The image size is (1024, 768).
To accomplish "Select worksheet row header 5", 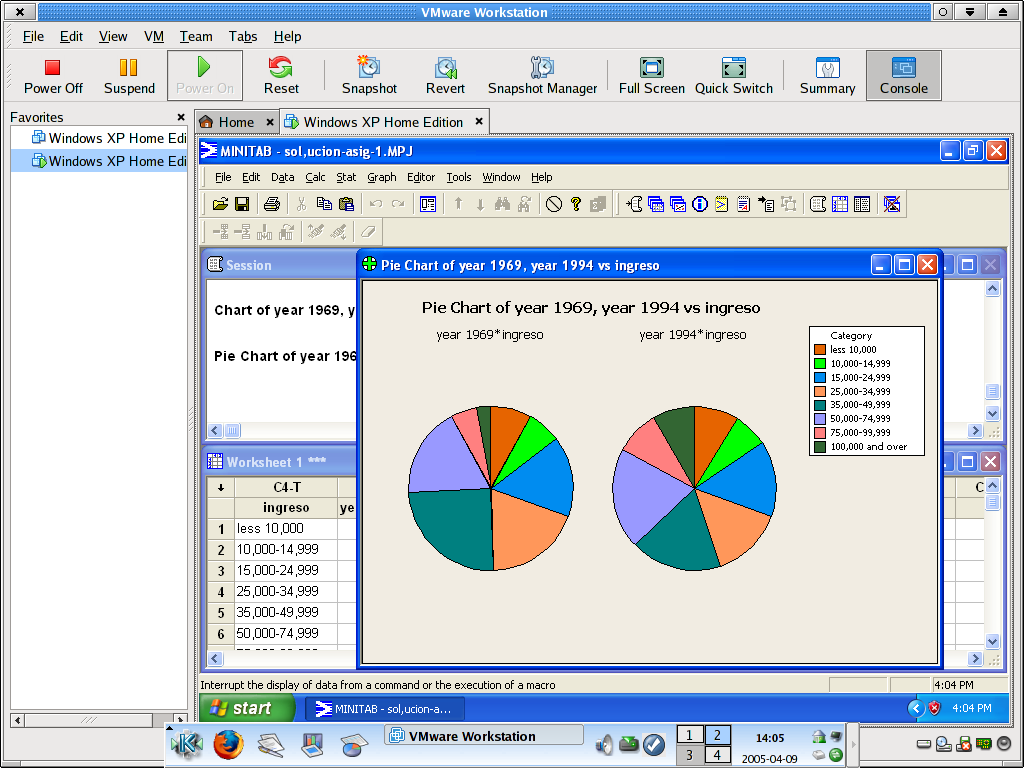I will [221, 613].
